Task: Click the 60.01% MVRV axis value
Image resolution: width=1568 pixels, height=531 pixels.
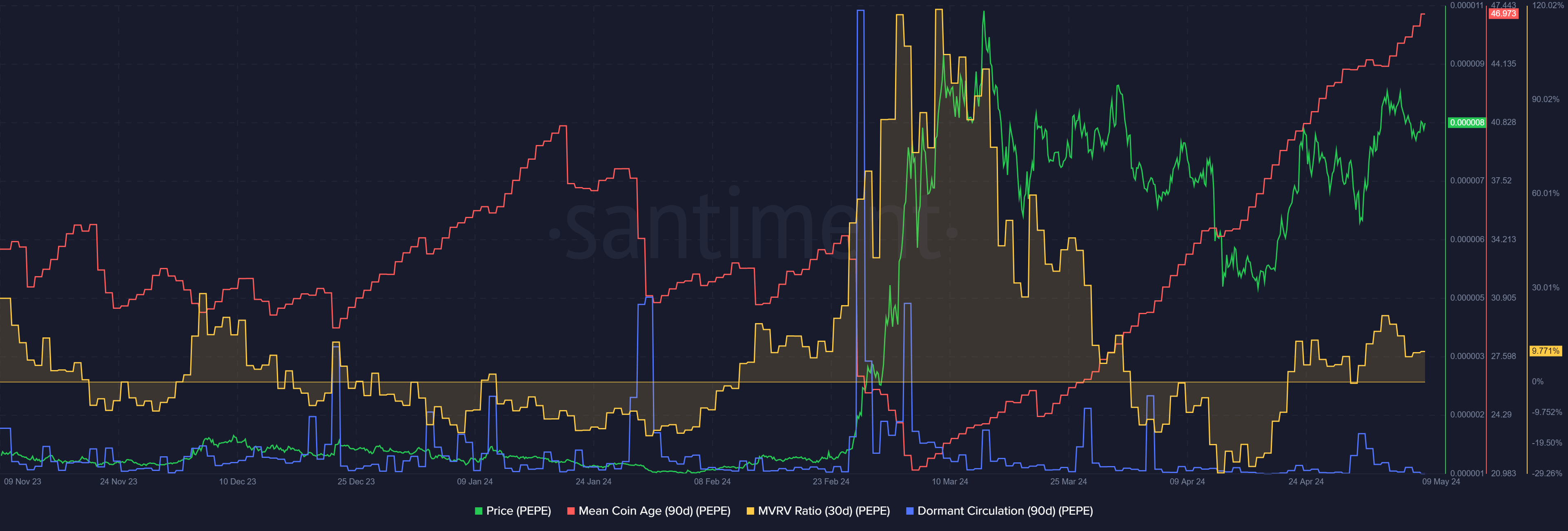Action: 1546,194
